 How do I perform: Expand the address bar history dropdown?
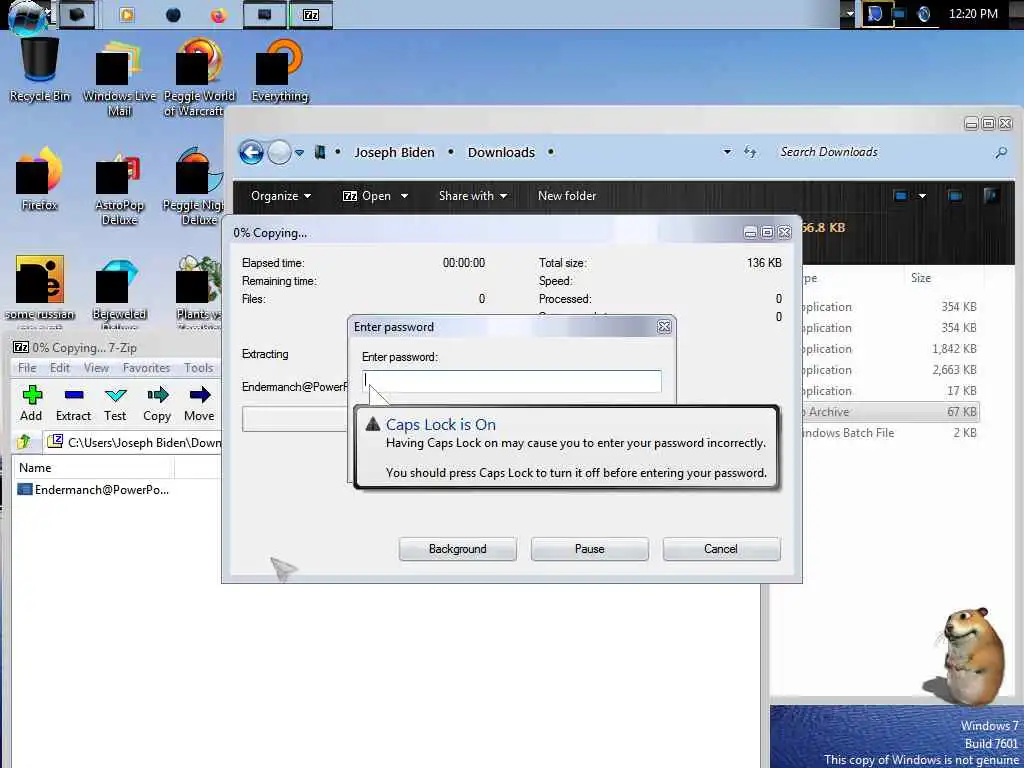tap(727, 152)
